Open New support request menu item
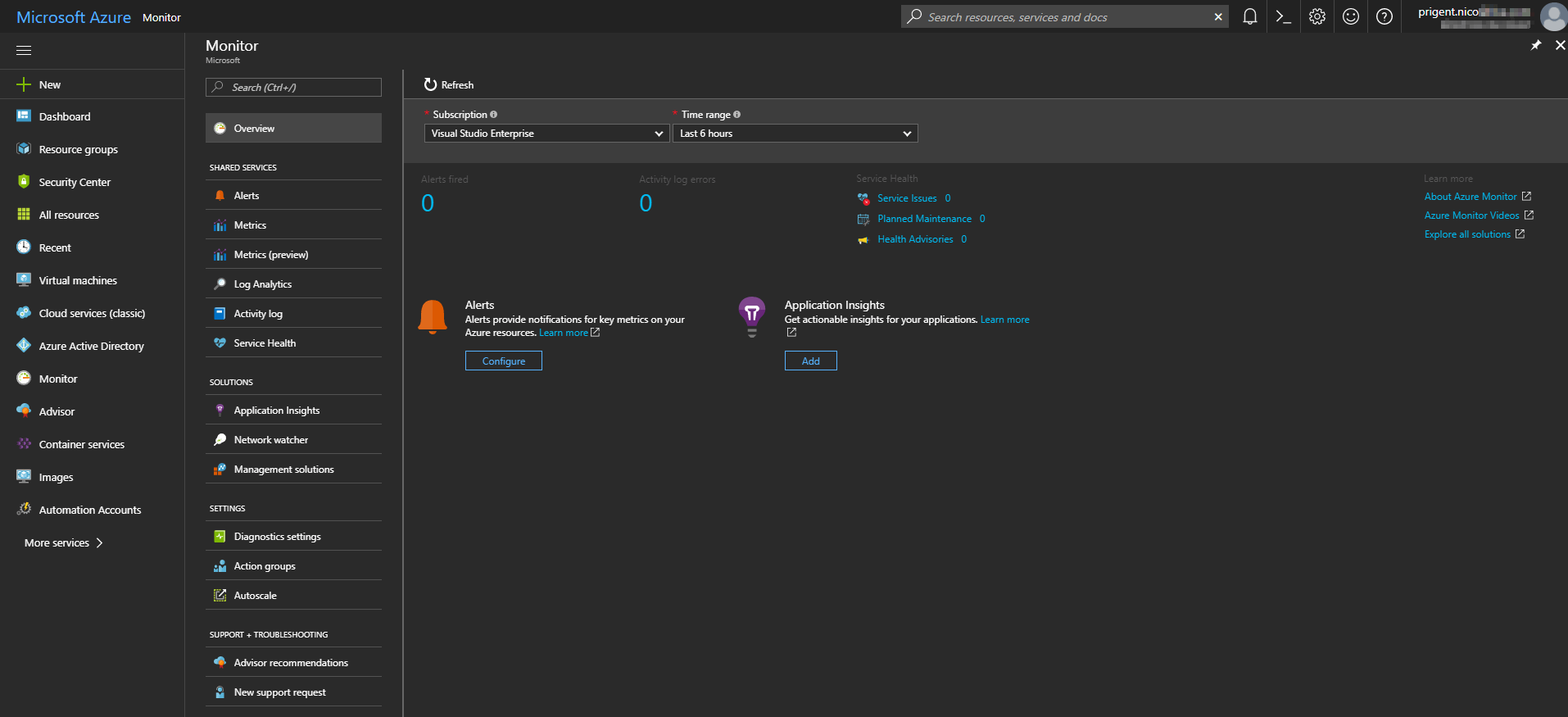 [x=293, y=692]
